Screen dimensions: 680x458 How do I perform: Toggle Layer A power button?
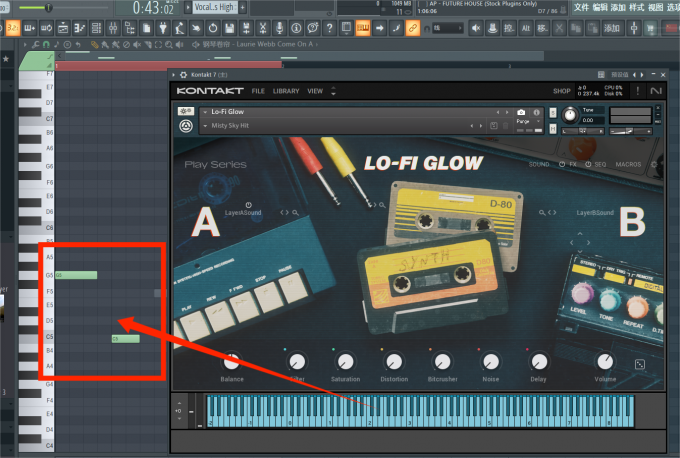tap(248, 205)
